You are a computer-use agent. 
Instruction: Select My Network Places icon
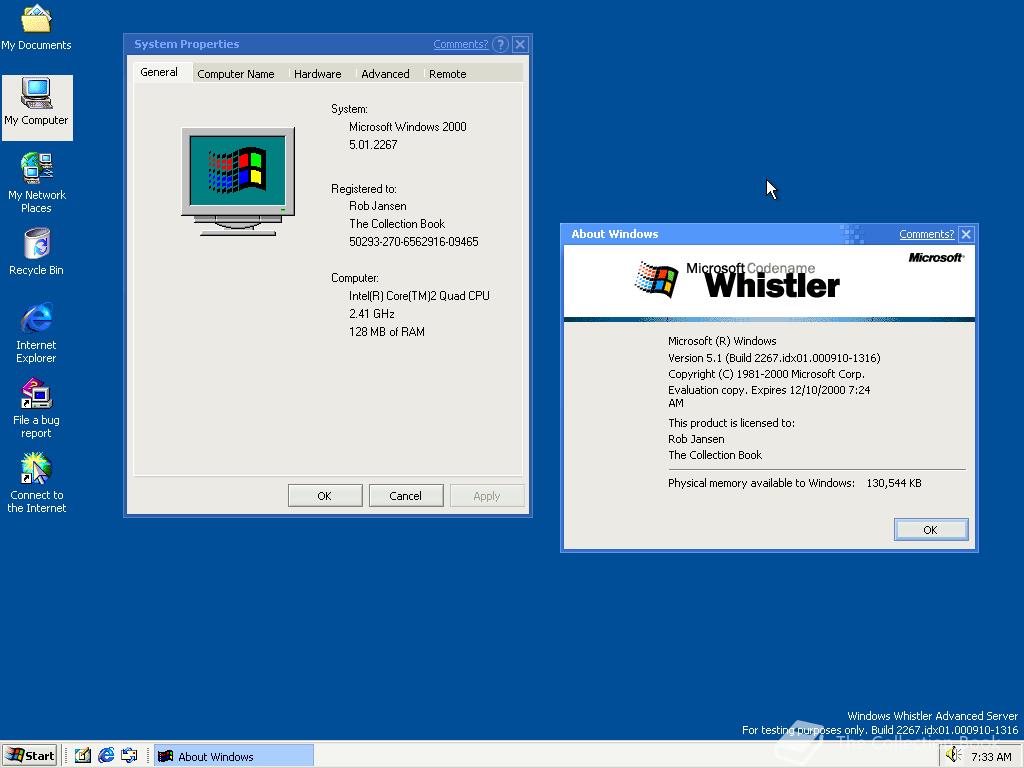tap(37, 183)
